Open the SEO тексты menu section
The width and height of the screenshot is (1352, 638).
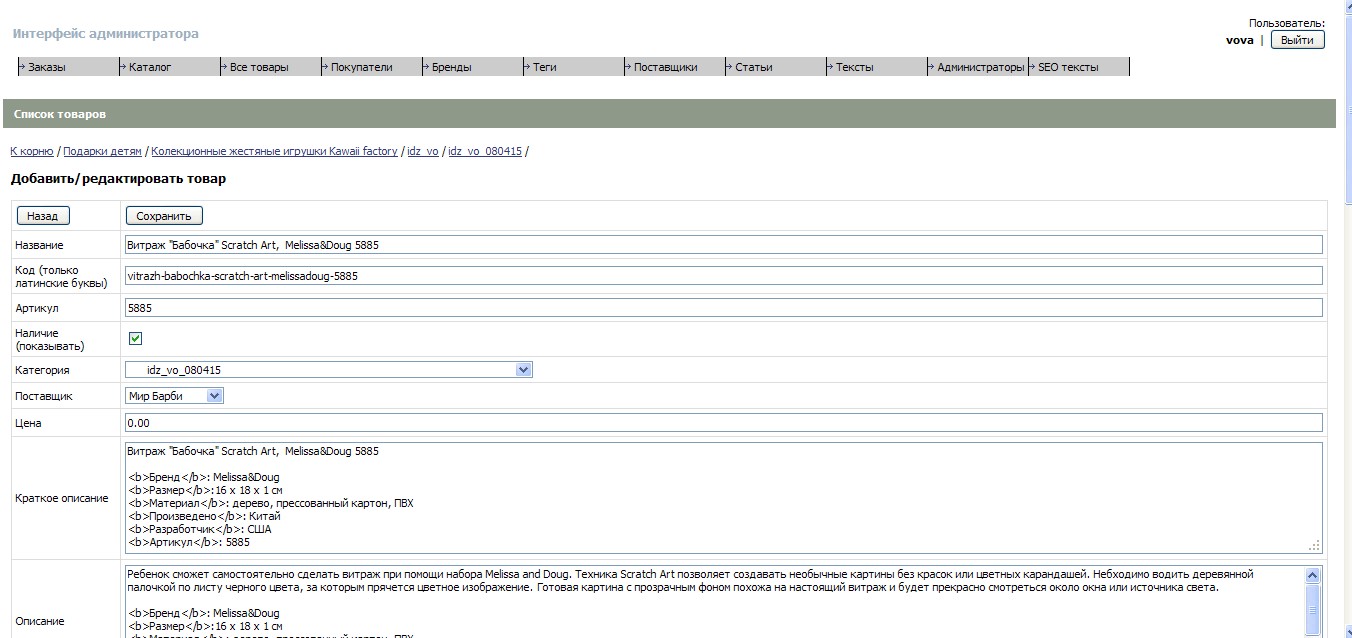tap(1079, 67)
